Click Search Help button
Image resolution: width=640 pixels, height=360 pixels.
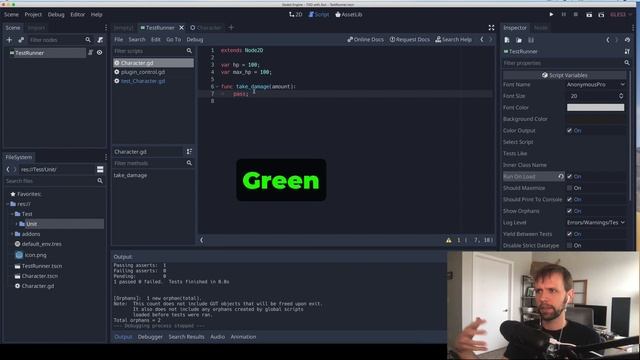point(453,40)
